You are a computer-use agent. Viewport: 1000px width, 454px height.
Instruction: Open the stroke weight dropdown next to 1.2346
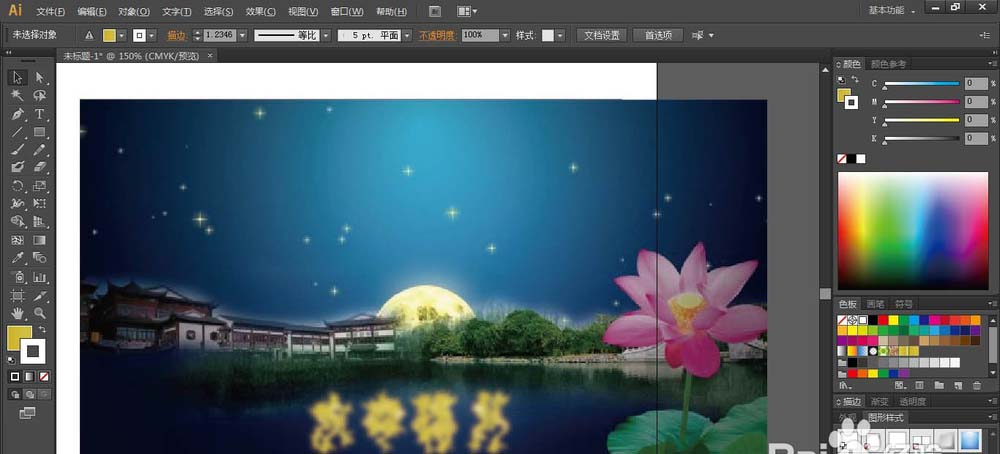tap(242, 36)
